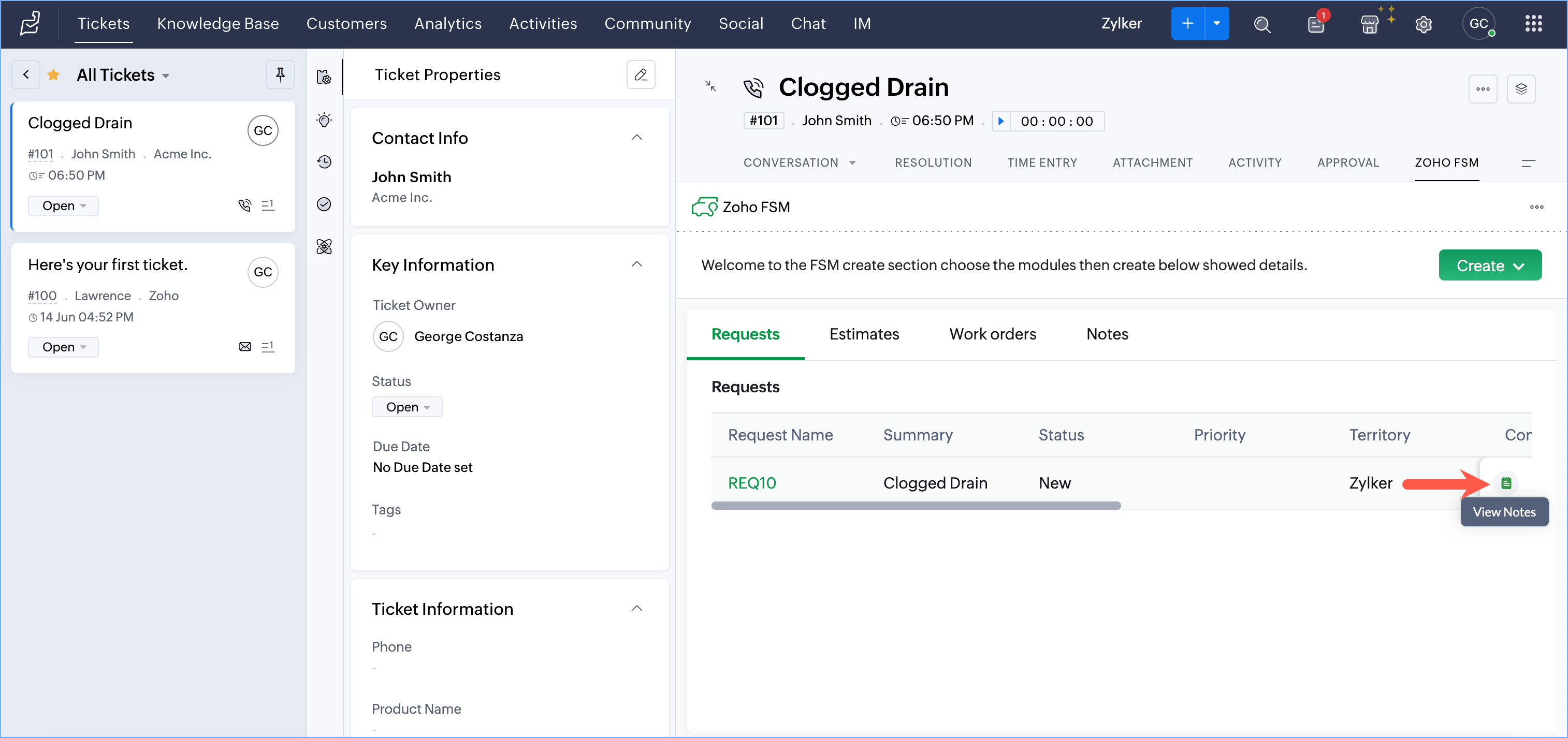
Task: Open Status dropdown in Key Information
Action: click(406, 407)
